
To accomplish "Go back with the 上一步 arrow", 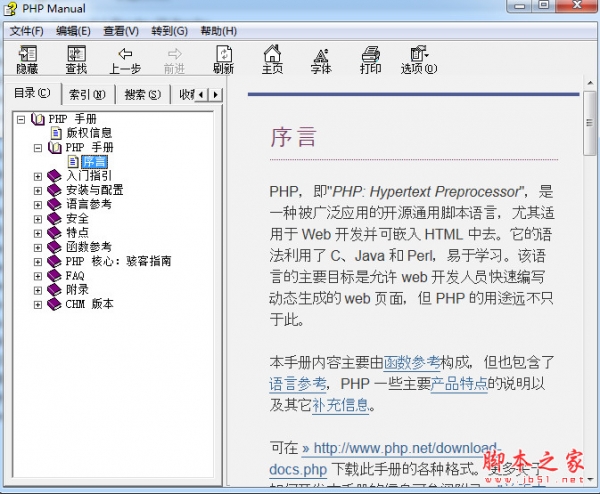I will [x=125, y=54].
